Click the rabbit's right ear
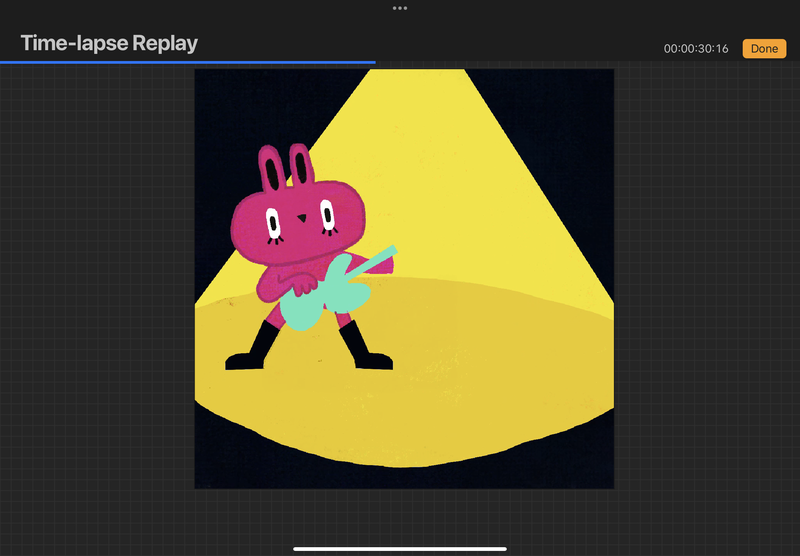The width and height of the screenshot is (800, 556). tap(300, 166)
